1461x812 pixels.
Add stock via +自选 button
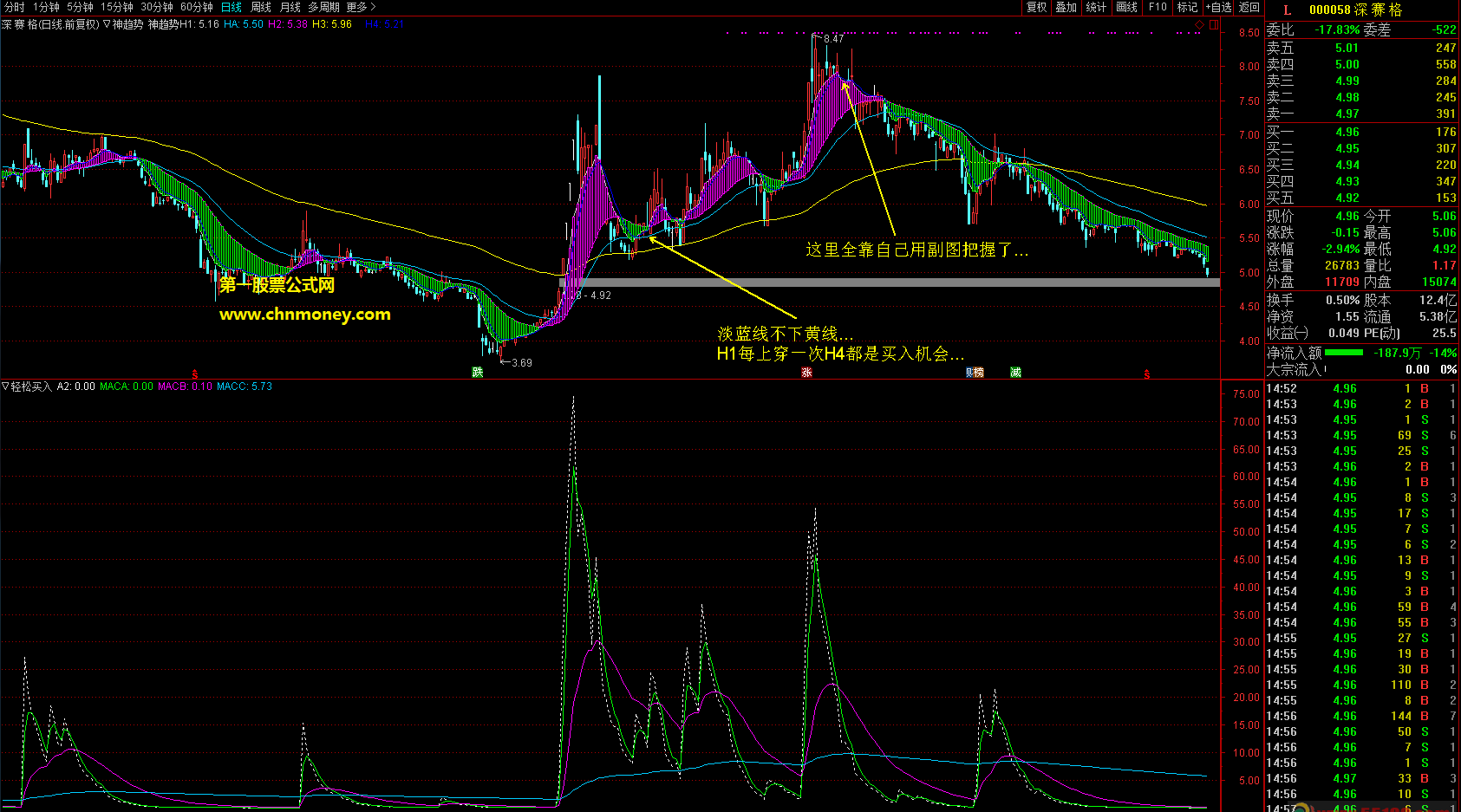1218,7
